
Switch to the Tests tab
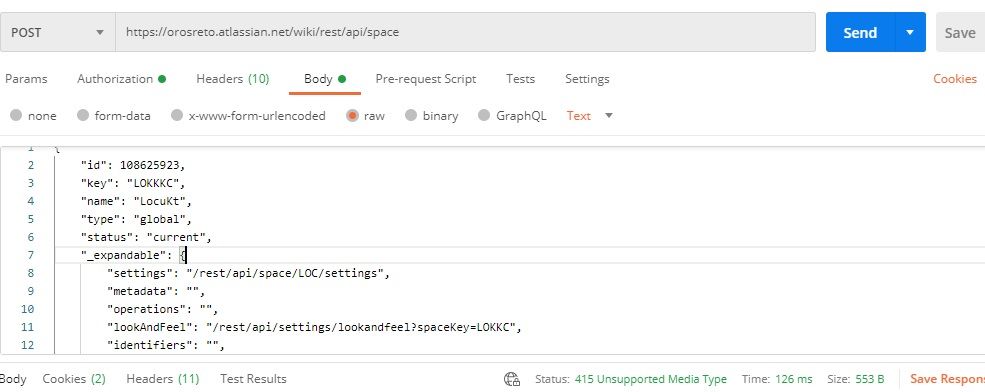[521, 79]
